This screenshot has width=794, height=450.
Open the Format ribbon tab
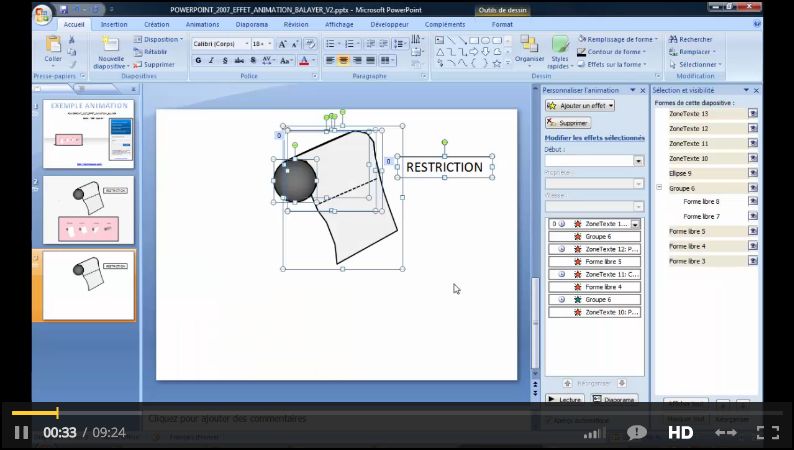[502, 24]
